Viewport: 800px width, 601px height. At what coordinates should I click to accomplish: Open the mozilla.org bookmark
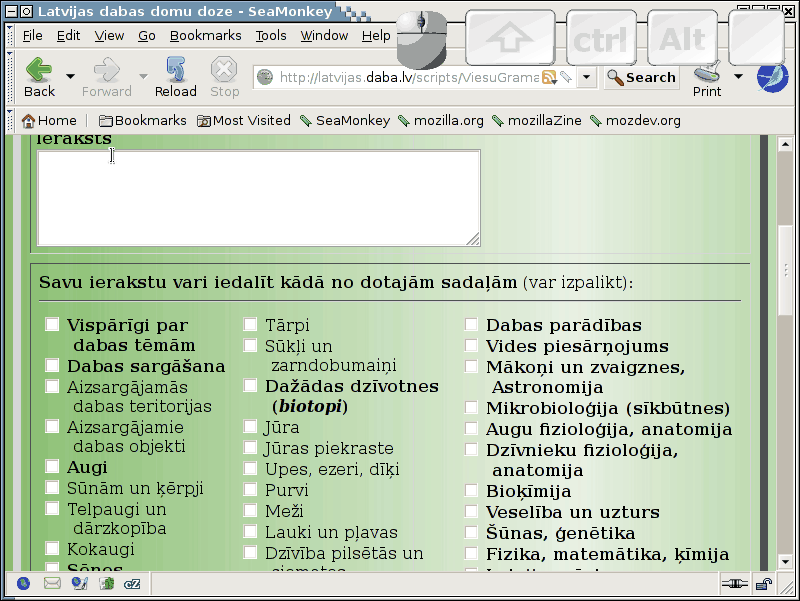[x=441, y=121]
